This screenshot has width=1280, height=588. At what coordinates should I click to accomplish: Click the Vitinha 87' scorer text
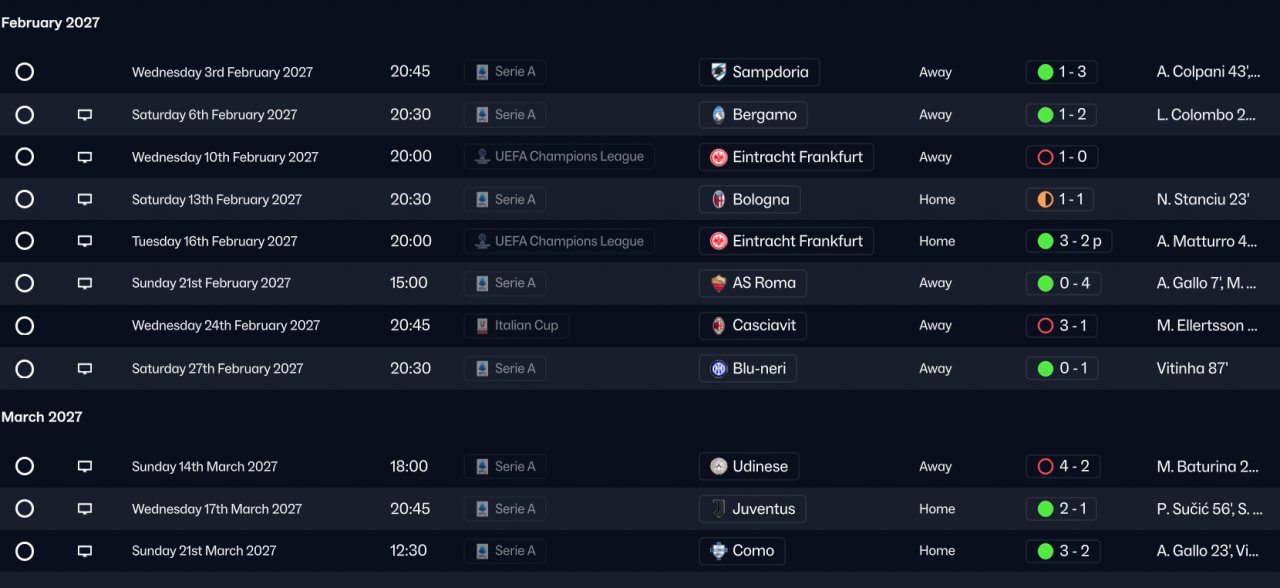click(x=1192, y=368)
